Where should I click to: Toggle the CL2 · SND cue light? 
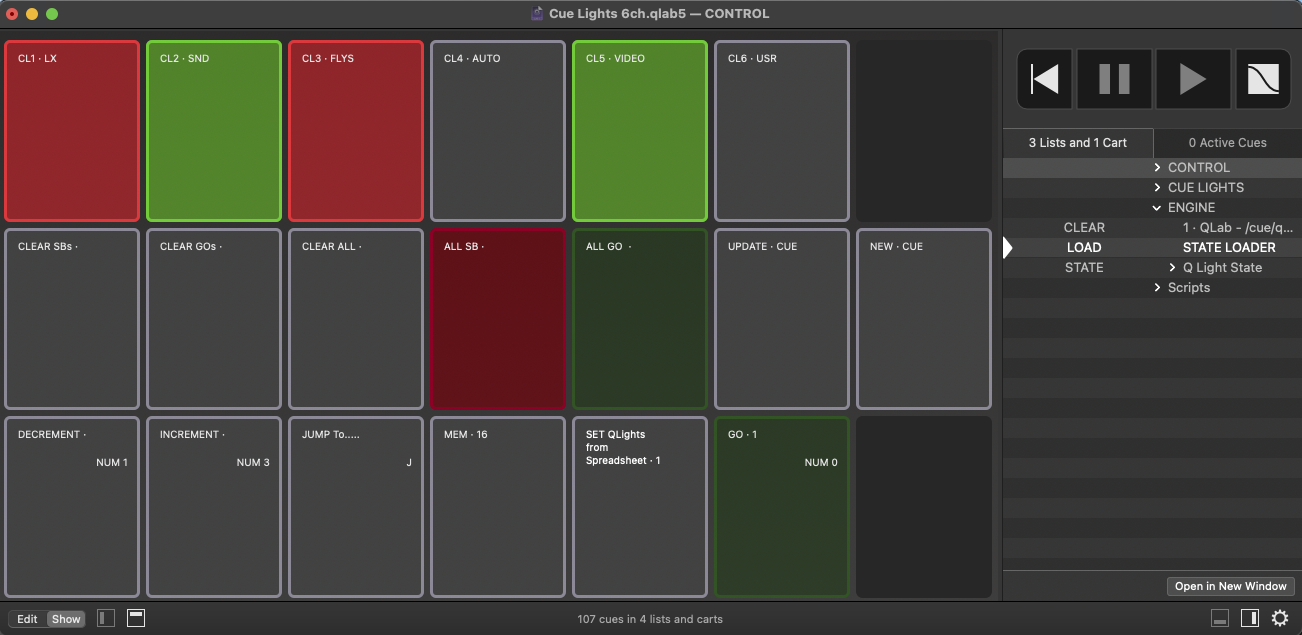coord(214,131)
